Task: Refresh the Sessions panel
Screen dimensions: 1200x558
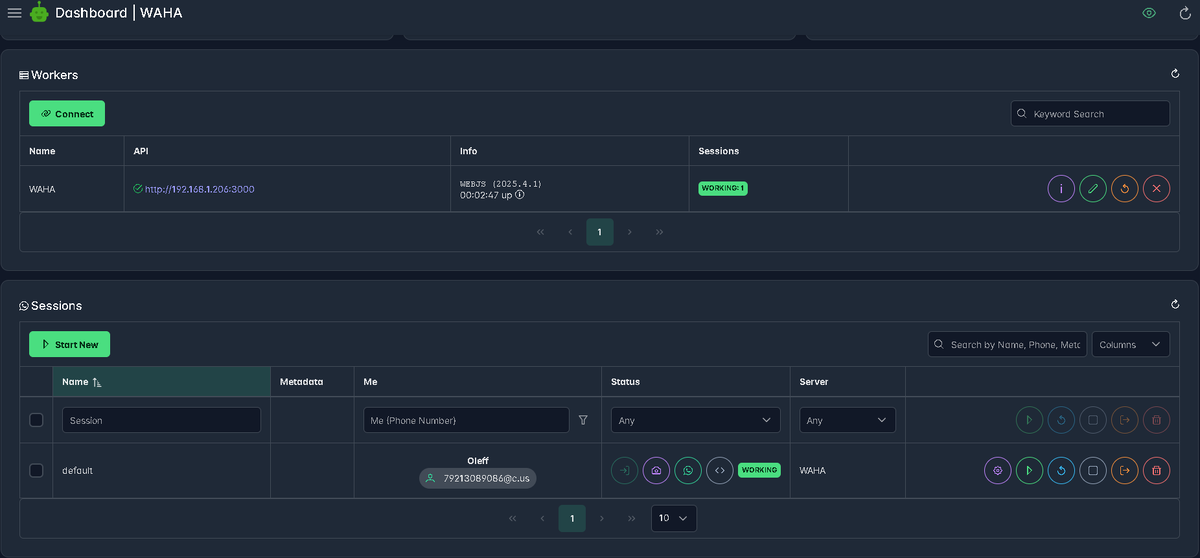Action: point(1175,304)
